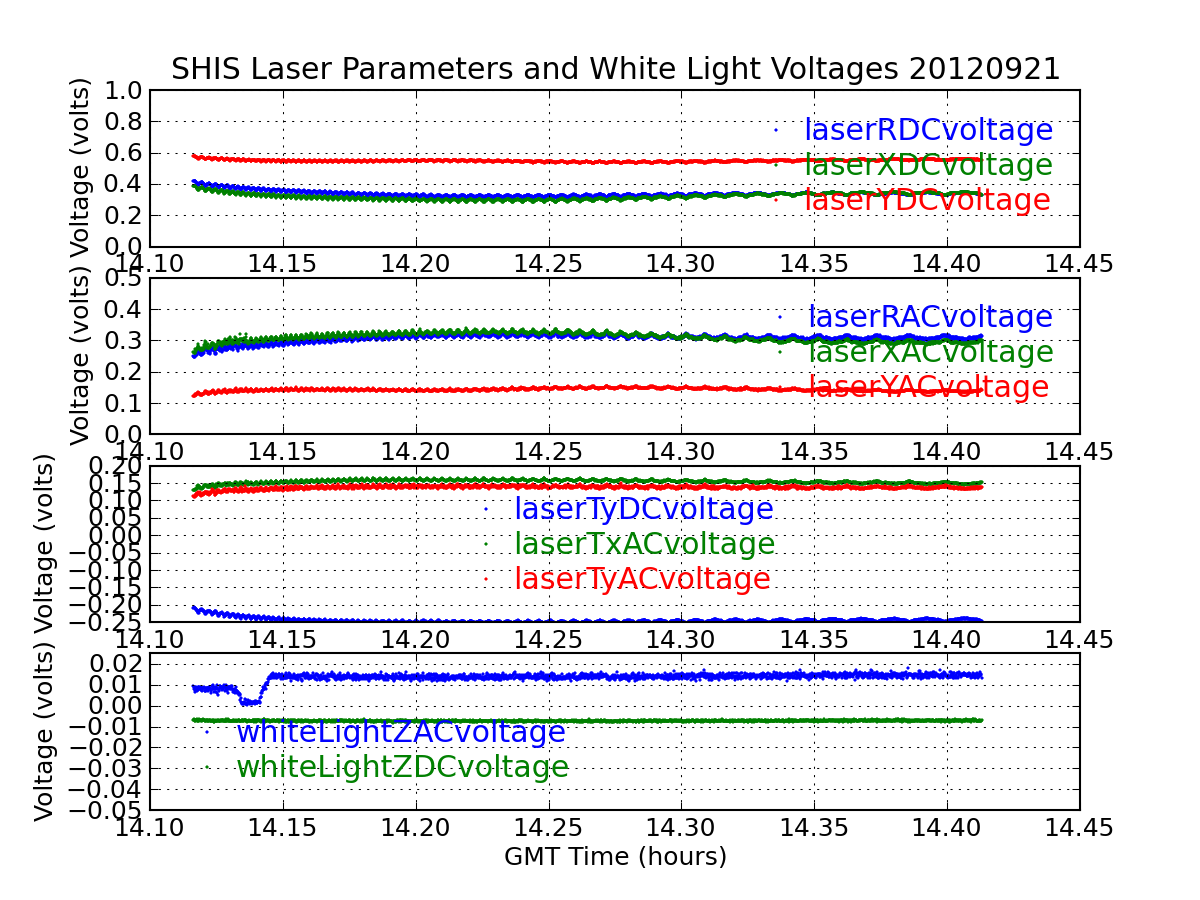This screenshot has height=900, width=1200.
Task: Click the laserYACvoltage legend text
Action: pos(928,387)
